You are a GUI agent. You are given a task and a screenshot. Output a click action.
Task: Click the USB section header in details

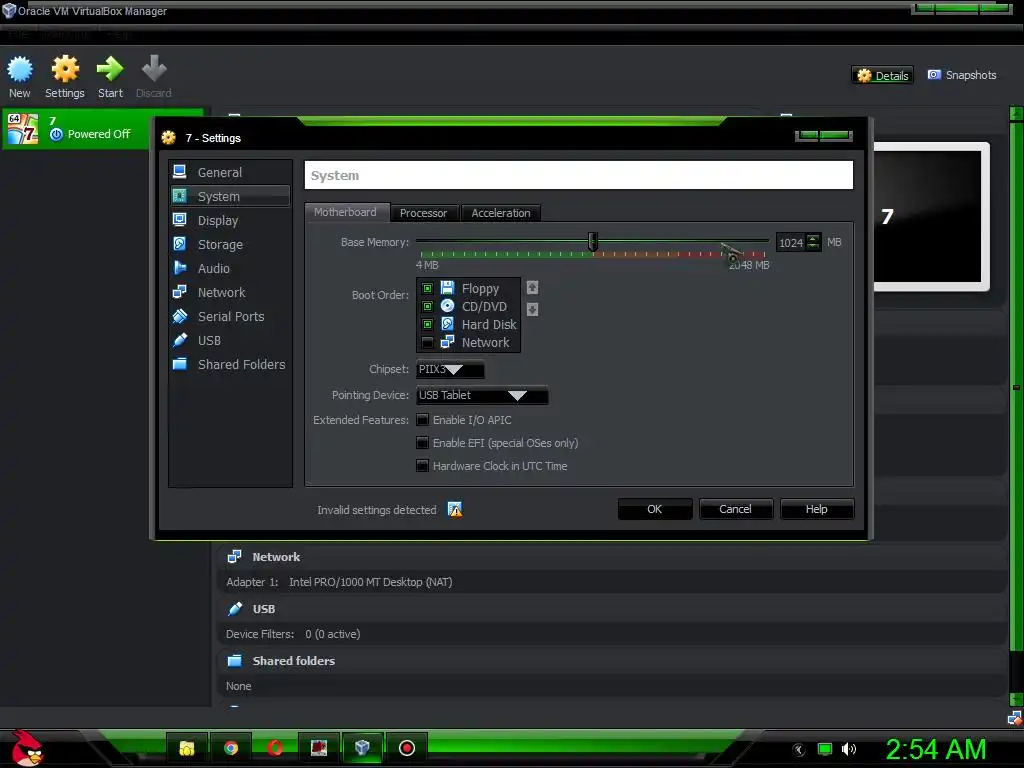pos(264,609)
